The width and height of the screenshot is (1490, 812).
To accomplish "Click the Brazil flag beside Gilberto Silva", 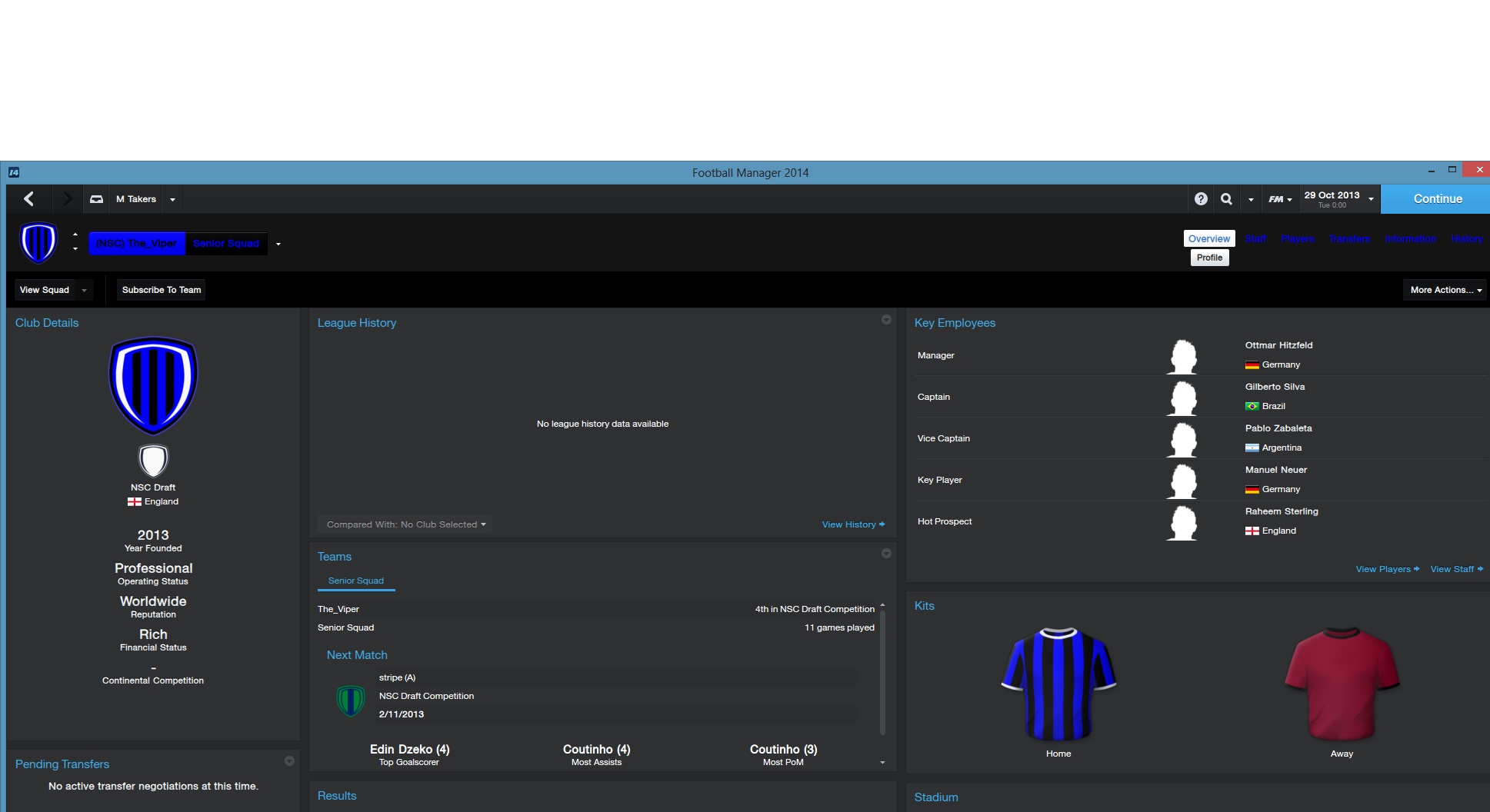I will (x=1252, y=407).
